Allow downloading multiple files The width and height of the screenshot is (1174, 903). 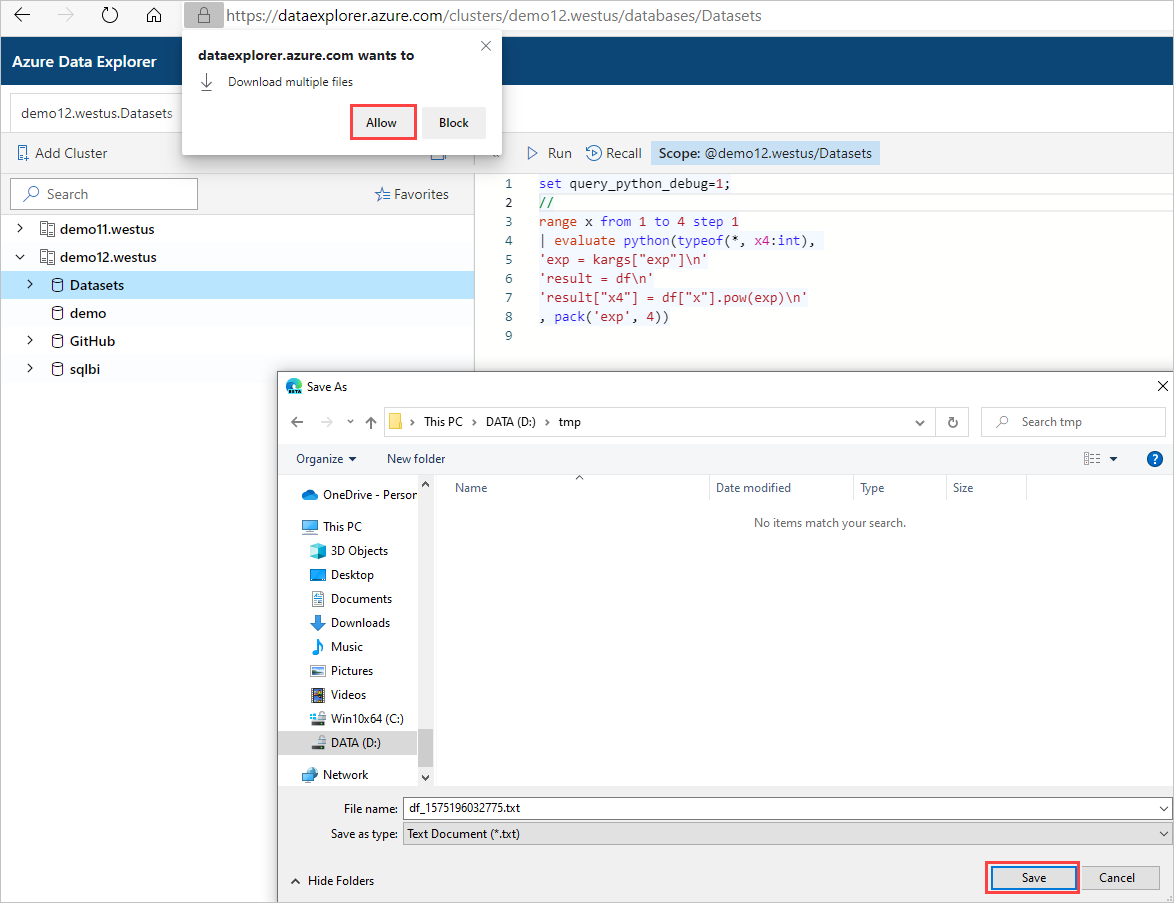[383, 122]
